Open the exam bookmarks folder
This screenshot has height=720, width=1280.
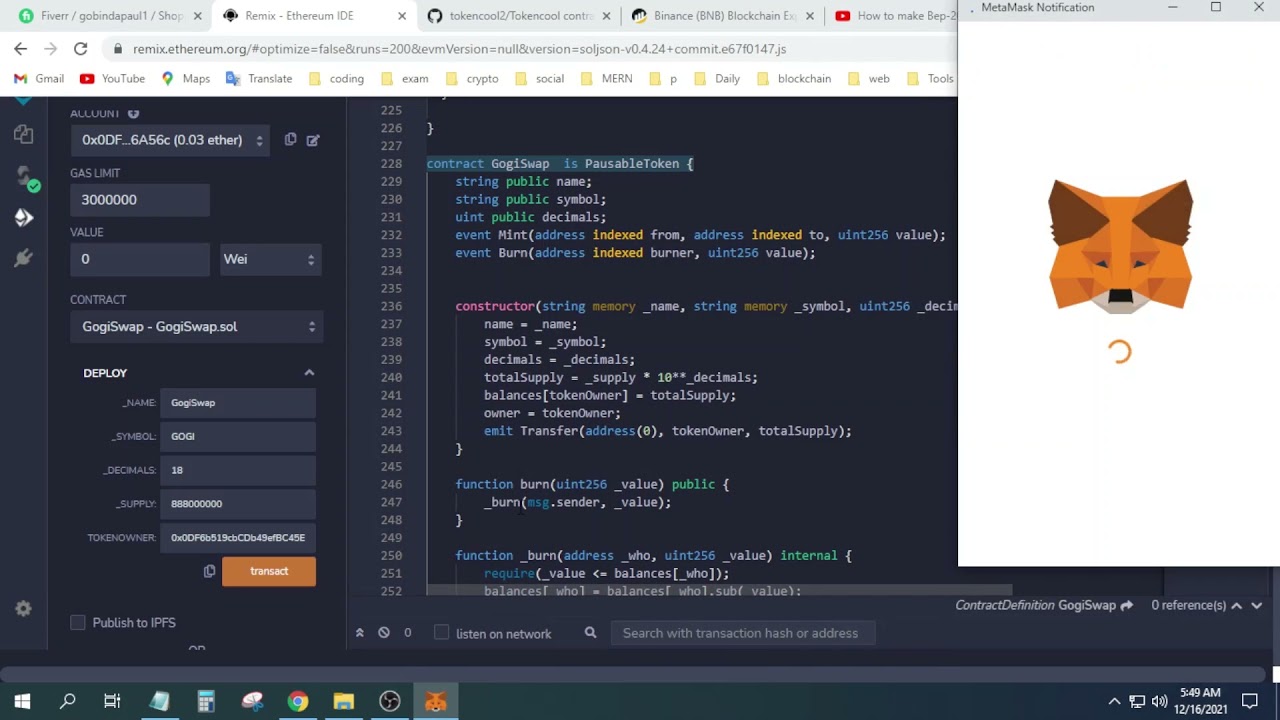pos(404,78)
